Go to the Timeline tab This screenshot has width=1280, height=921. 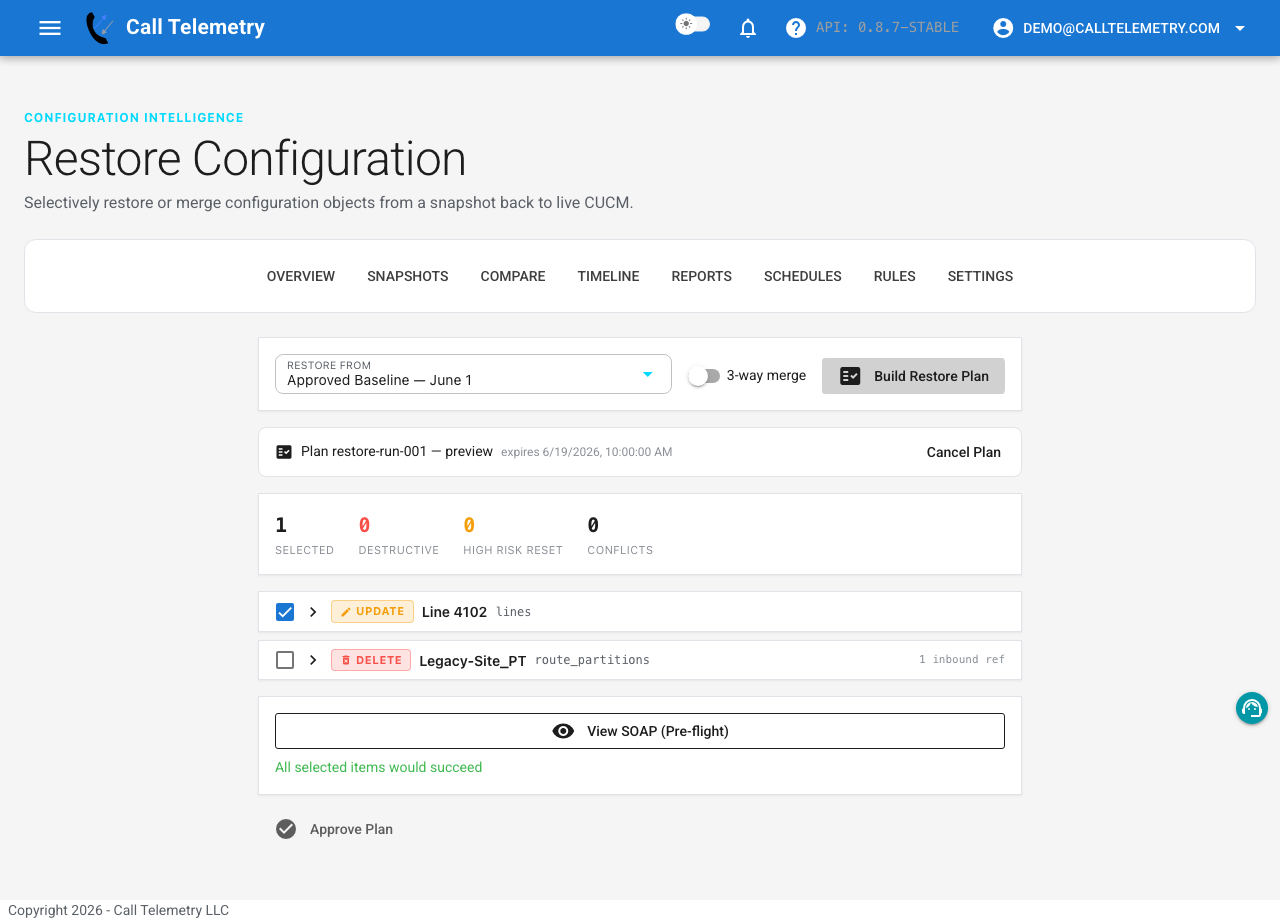[608, 276]
